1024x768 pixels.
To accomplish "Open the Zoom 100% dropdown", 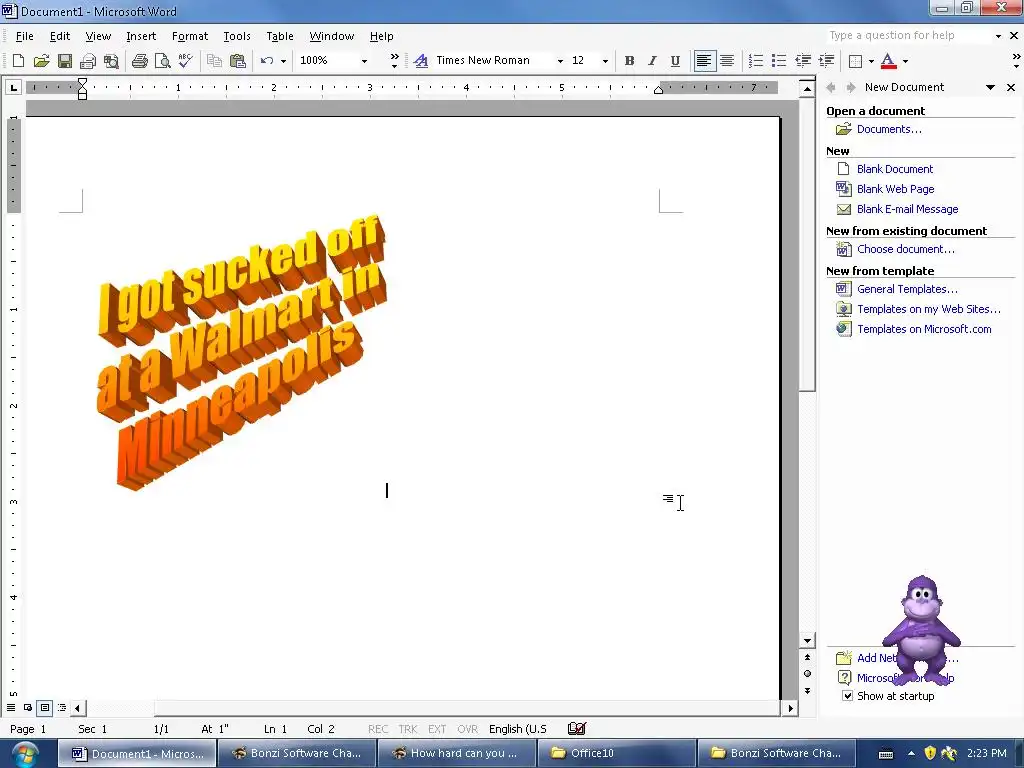I will click(364, 61).
